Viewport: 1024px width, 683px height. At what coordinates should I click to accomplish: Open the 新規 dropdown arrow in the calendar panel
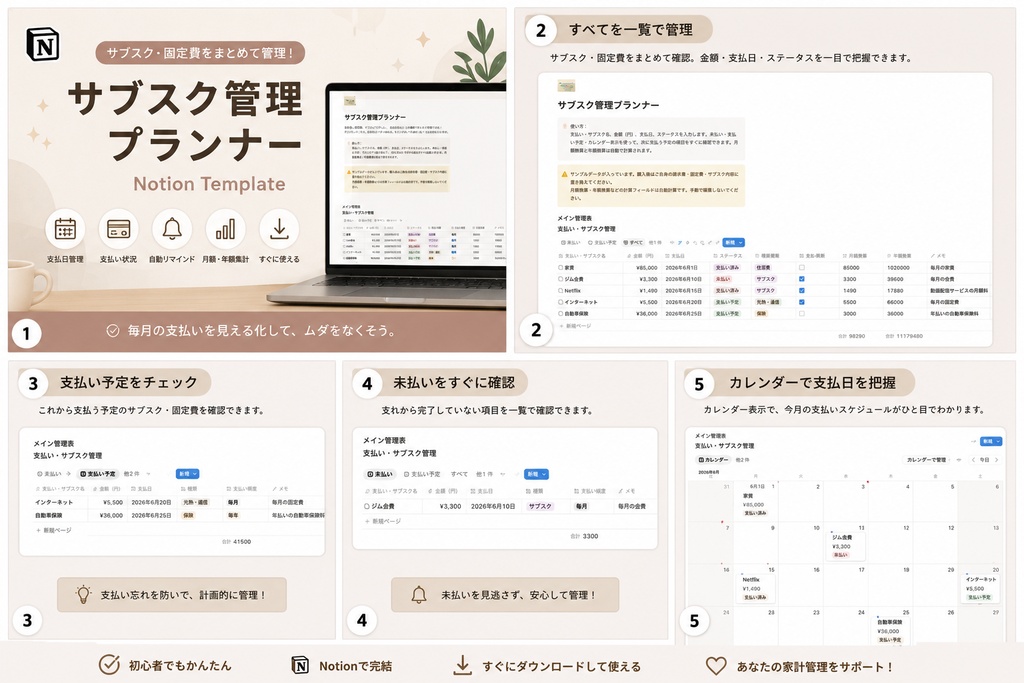pos(999,441)
